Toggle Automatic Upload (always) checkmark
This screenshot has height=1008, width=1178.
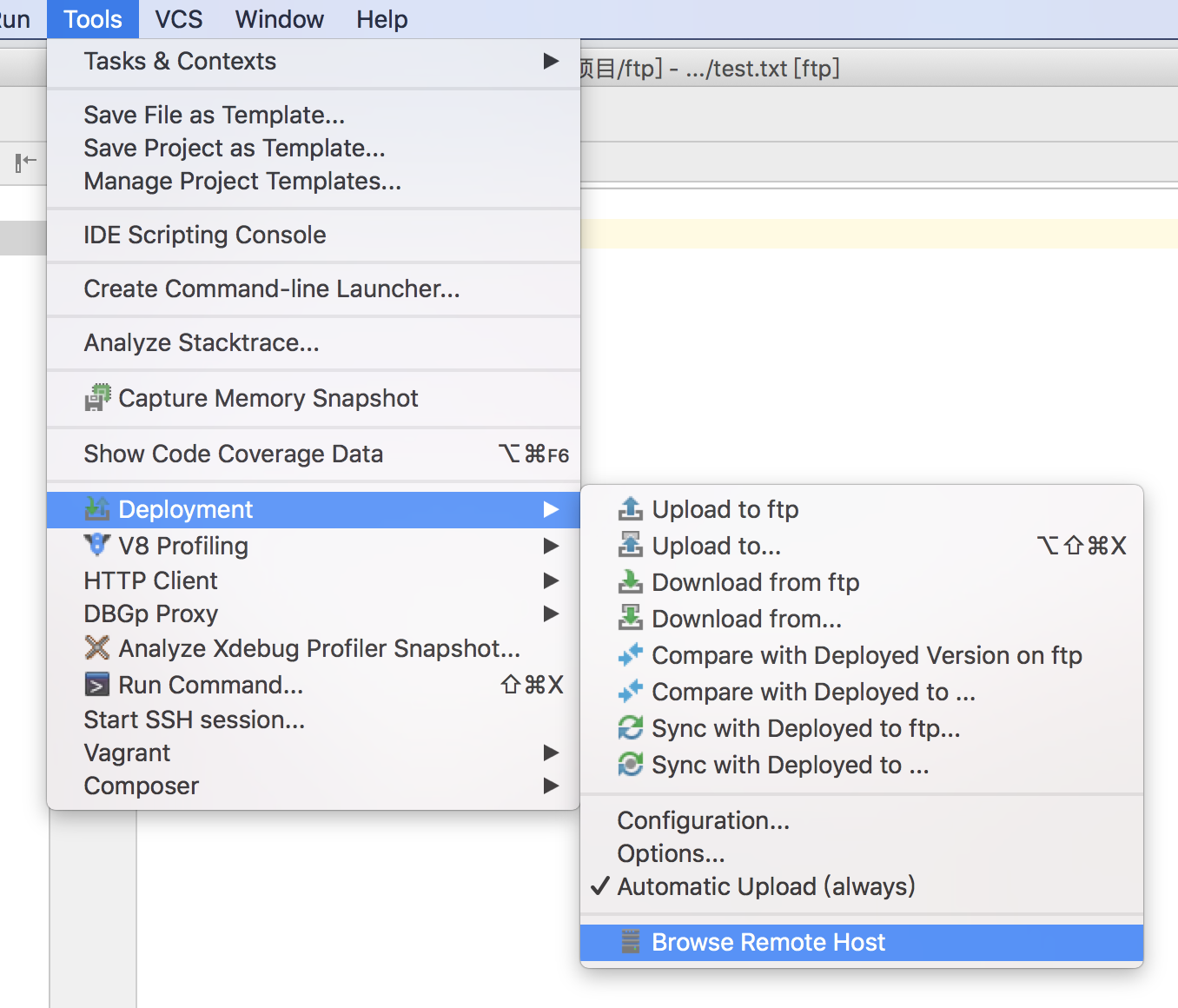click(x=599, y=886)
